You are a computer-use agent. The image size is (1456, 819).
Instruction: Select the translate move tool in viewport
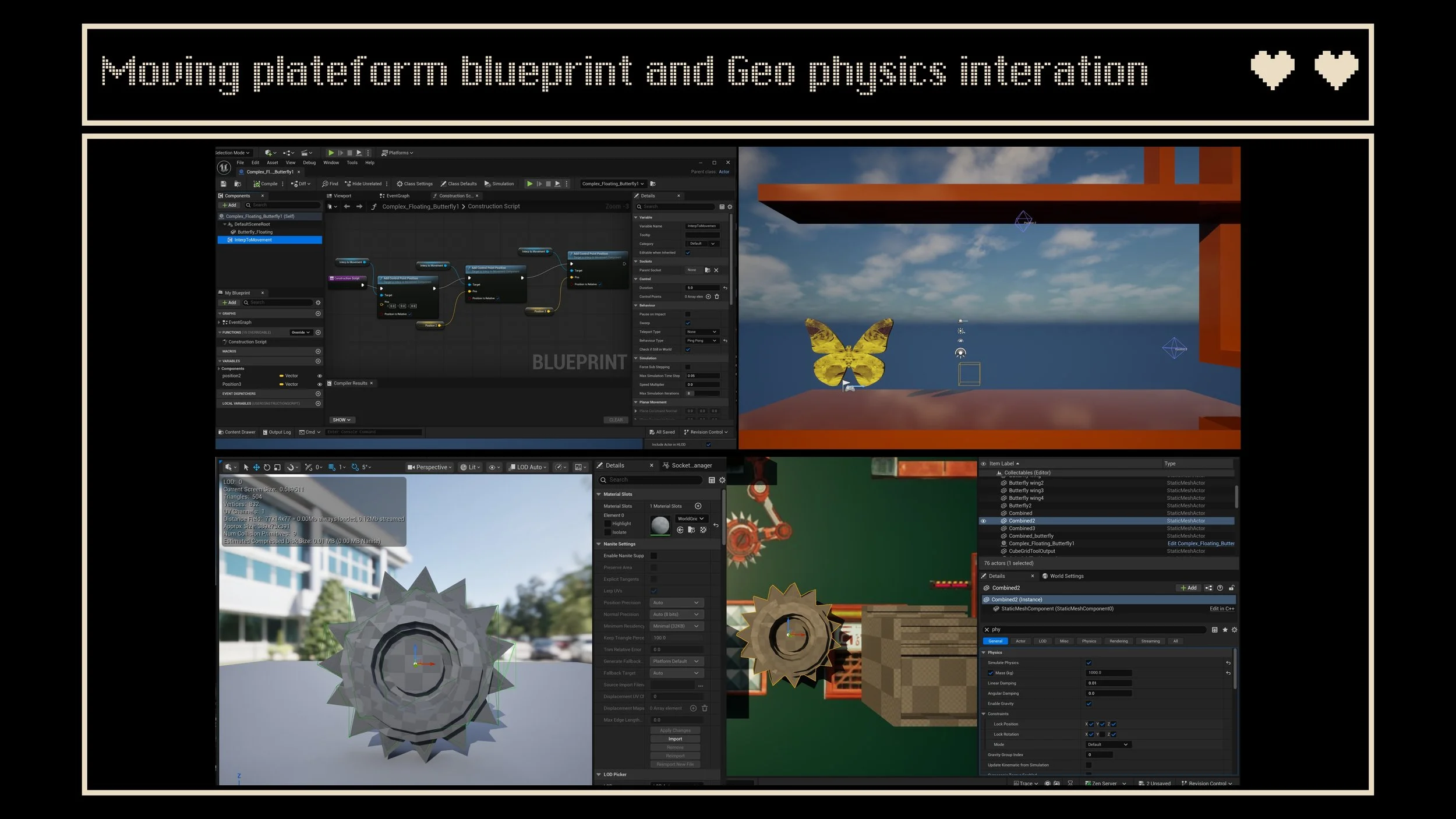point(256,467)
